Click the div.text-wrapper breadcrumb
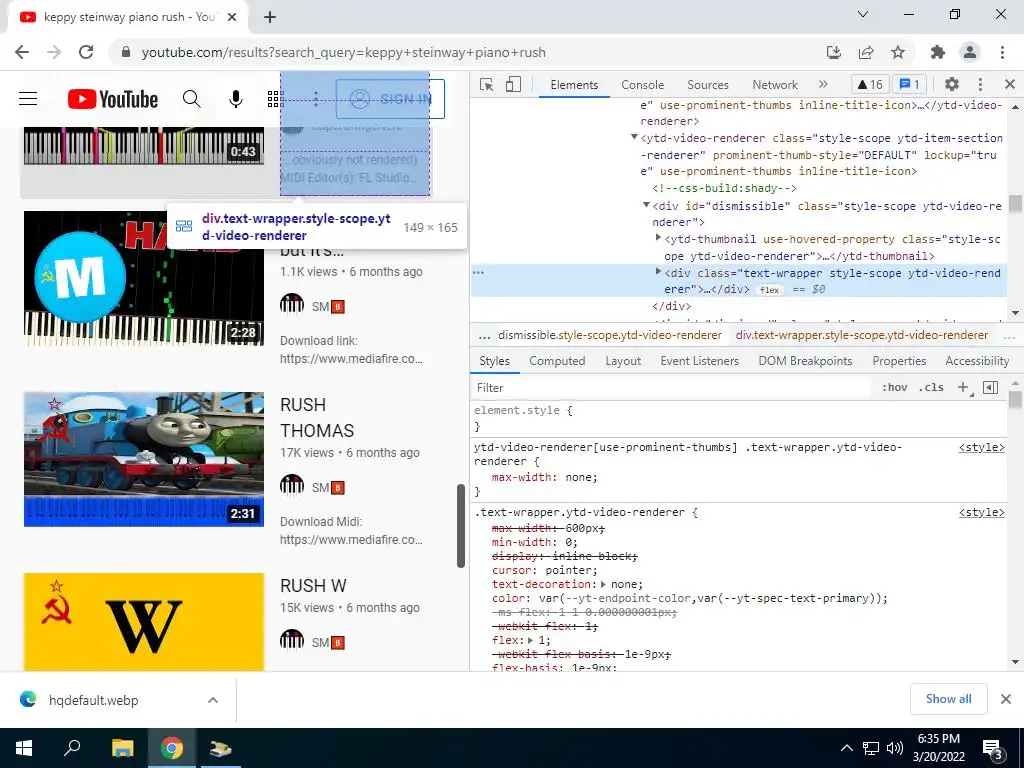The width and height of the screenshot is (1024, 768). click(x=861, y=335)
